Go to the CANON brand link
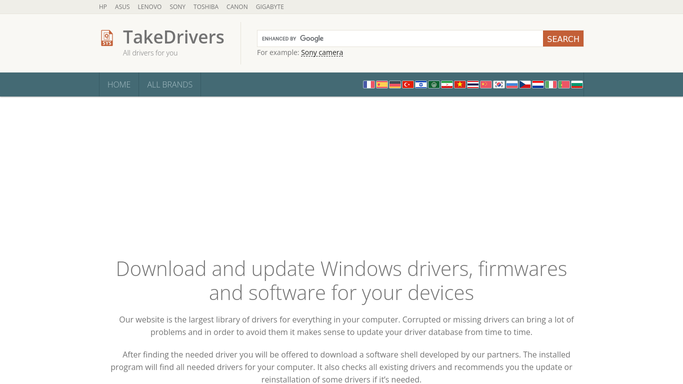683x384 pixels. [x=237, y=7]
